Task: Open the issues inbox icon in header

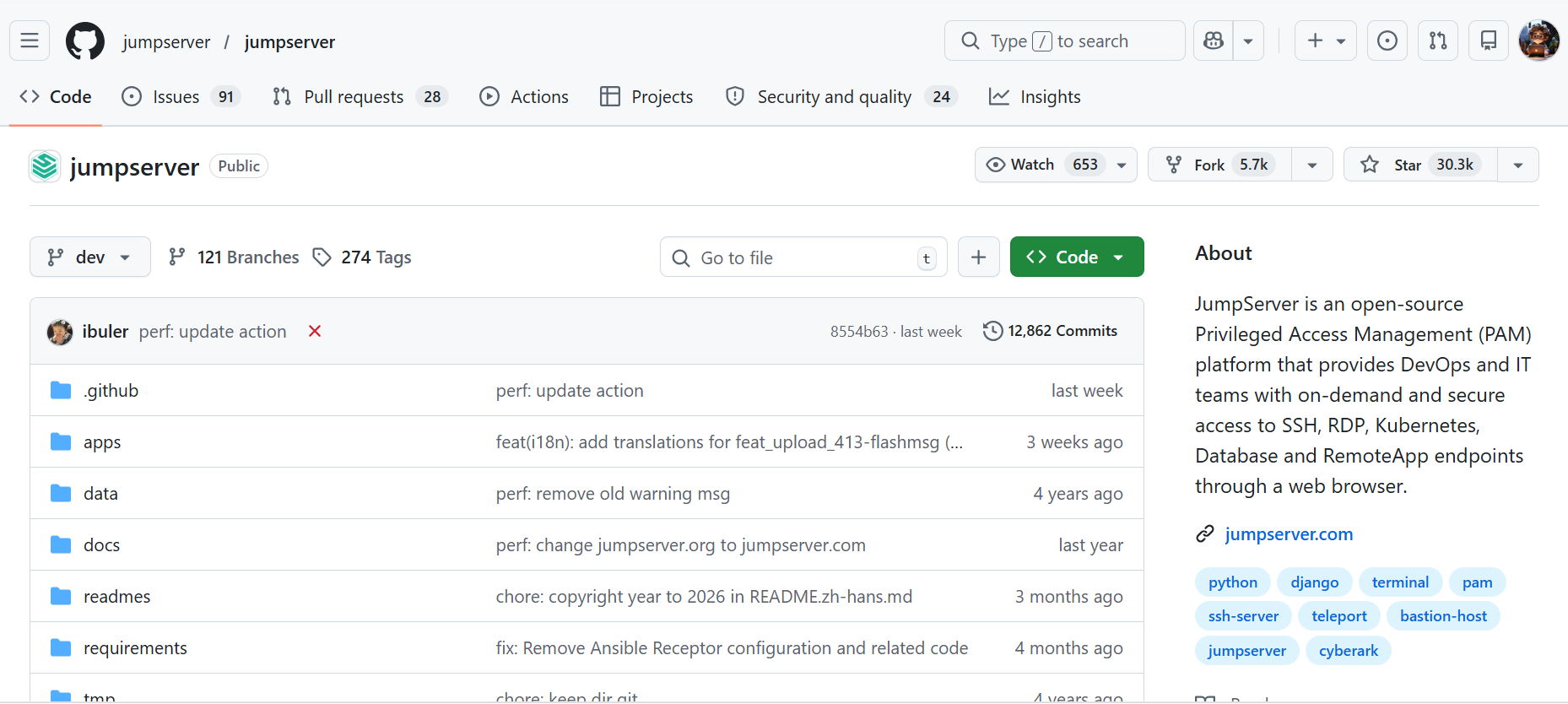Action: (x=1387, y=41)
